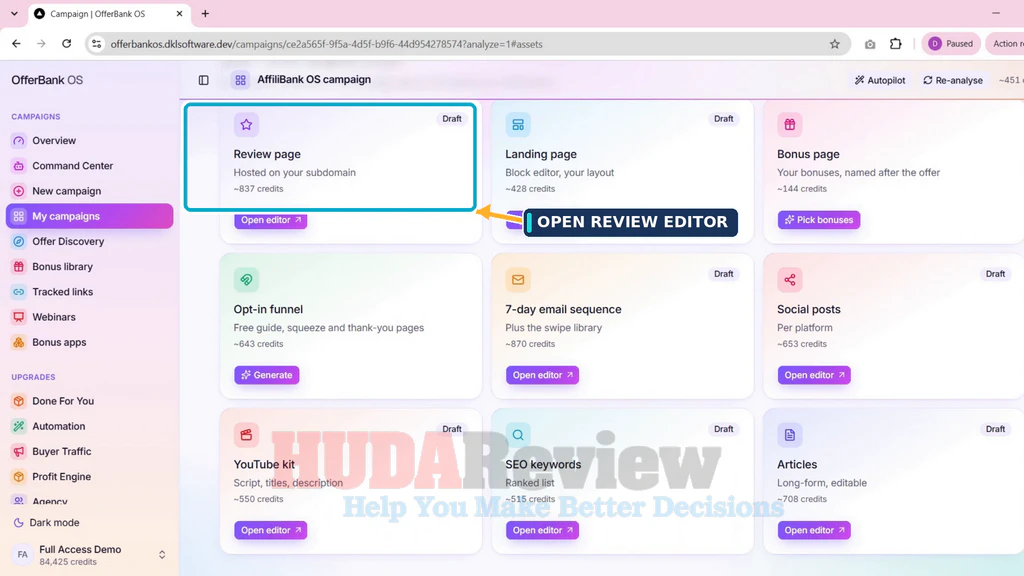Open the Bonus library
The height and width of the screenshot is (576, 1024).
(x=89, y=266)
